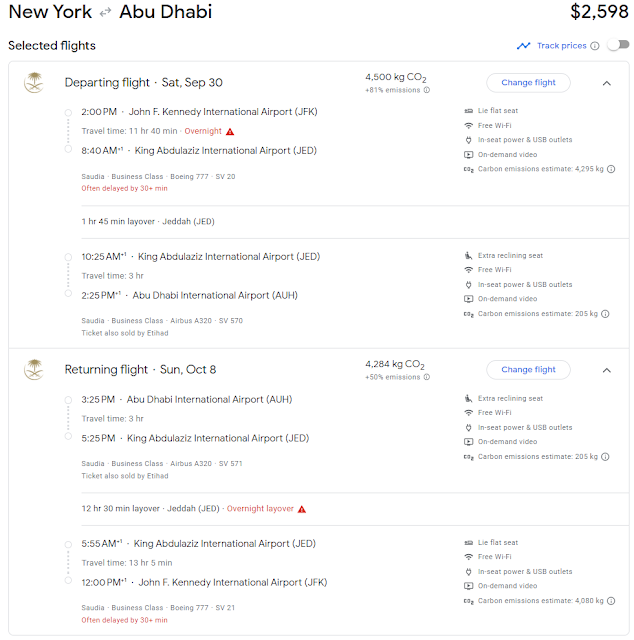Collapse the departing flight details
This screenshot has height=640, width=634.
(607, 83)
